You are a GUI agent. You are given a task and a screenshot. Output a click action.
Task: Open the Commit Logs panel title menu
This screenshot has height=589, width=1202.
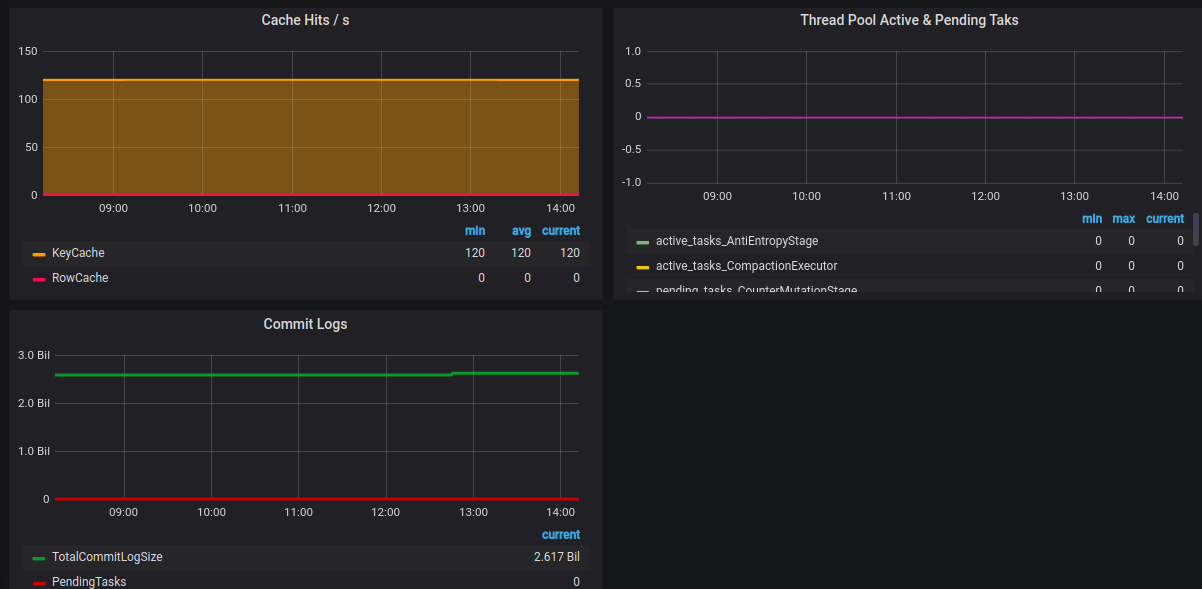click(305, 324)
